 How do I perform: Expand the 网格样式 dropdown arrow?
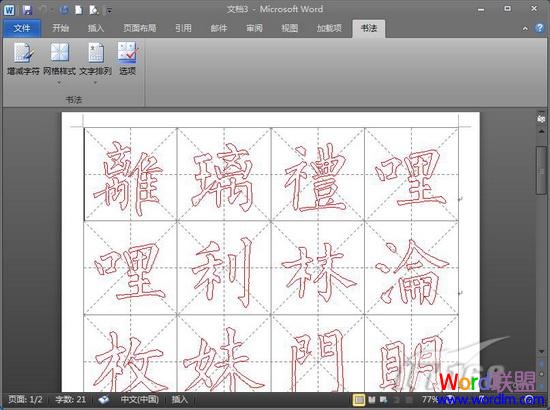59,83
